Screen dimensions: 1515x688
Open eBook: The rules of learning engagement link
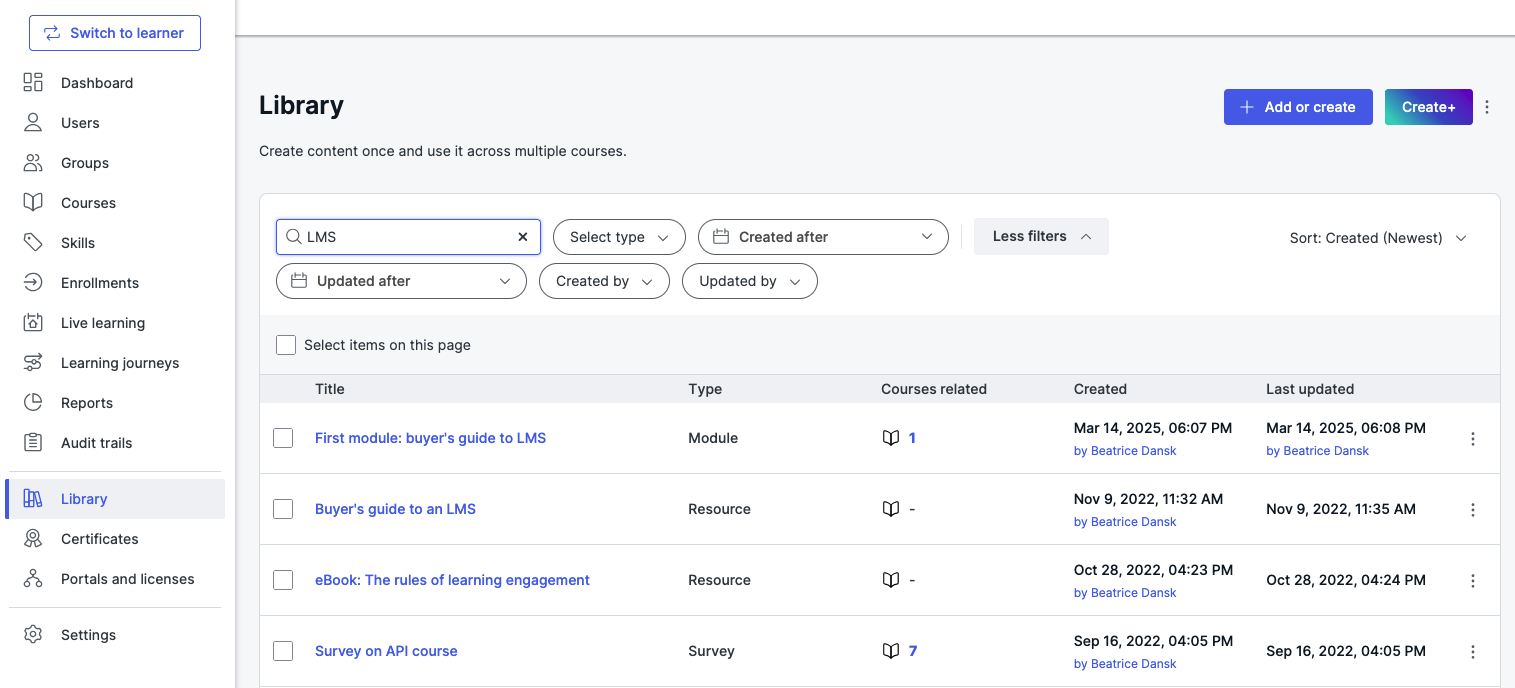click(452, 580)
